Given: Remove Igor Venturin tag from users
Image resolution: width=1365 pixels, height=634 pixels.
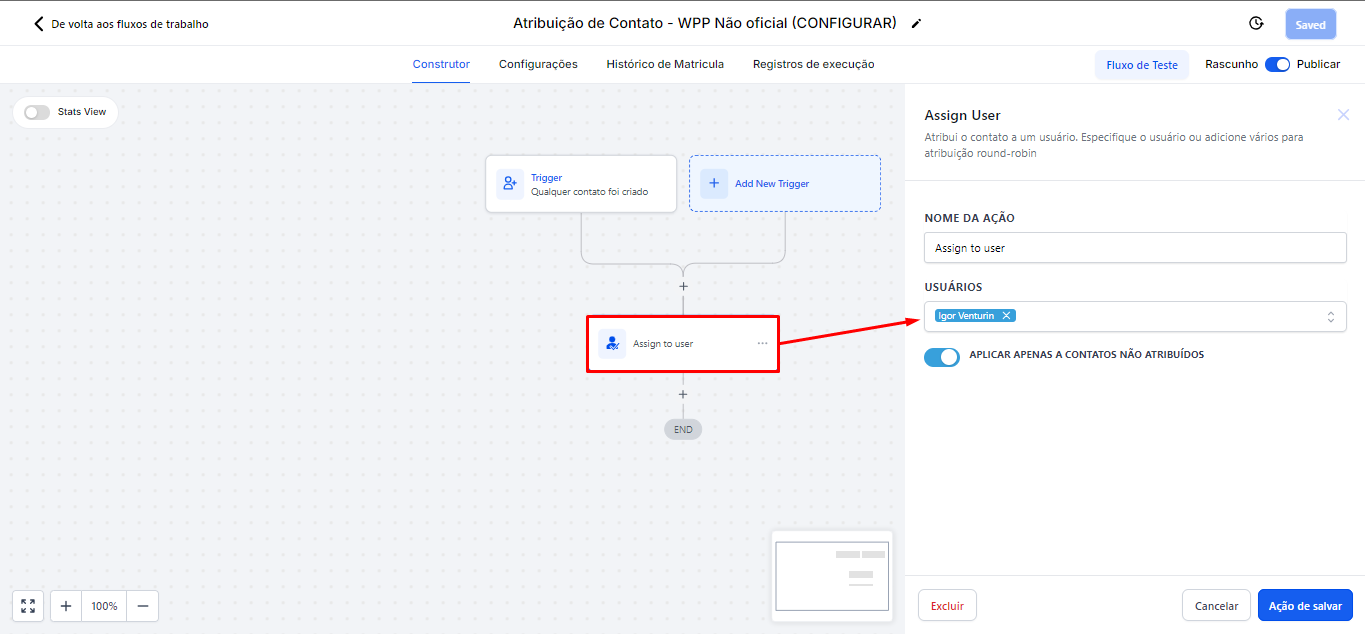Looking at the screenshot, I should (x=1006, y=316).
